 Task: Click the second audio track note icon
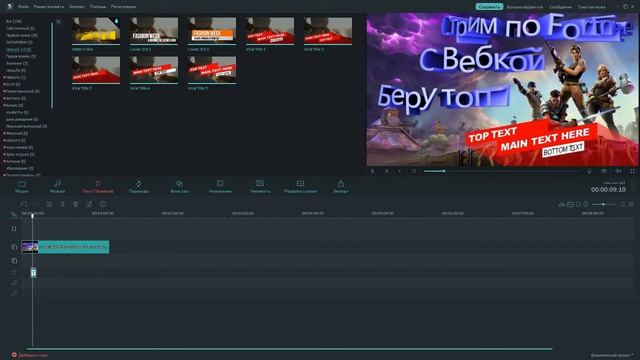coord(14,293)
